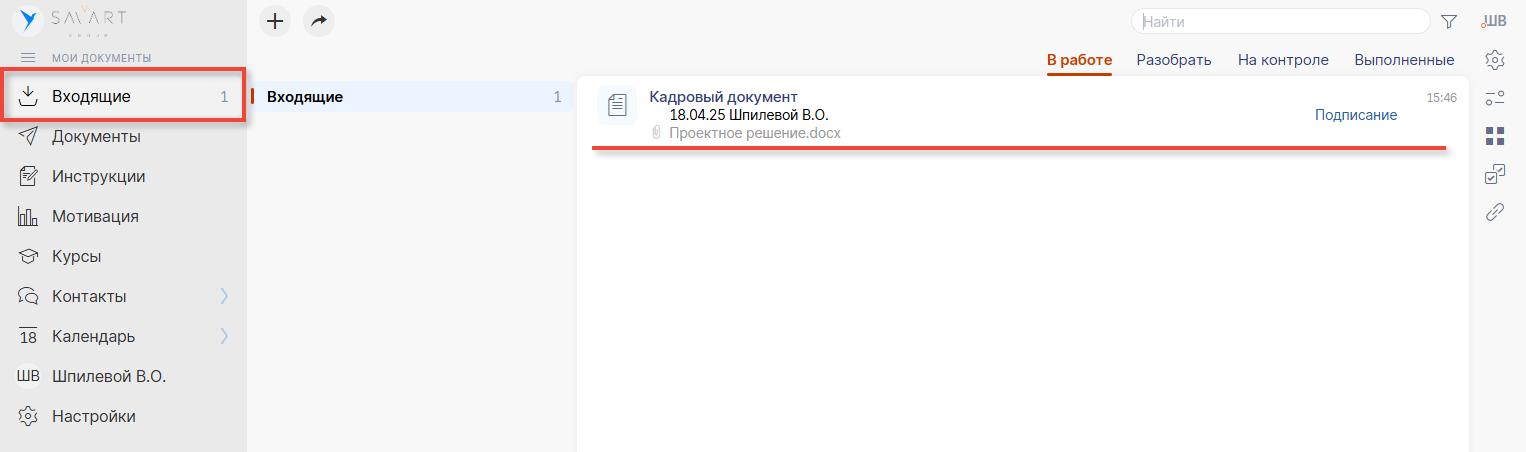Image resolution: width=1526 pixels, height=452 pixels.
Task: Toggle the hamburger menu beside Мои документы
Action: click(28, 58)
